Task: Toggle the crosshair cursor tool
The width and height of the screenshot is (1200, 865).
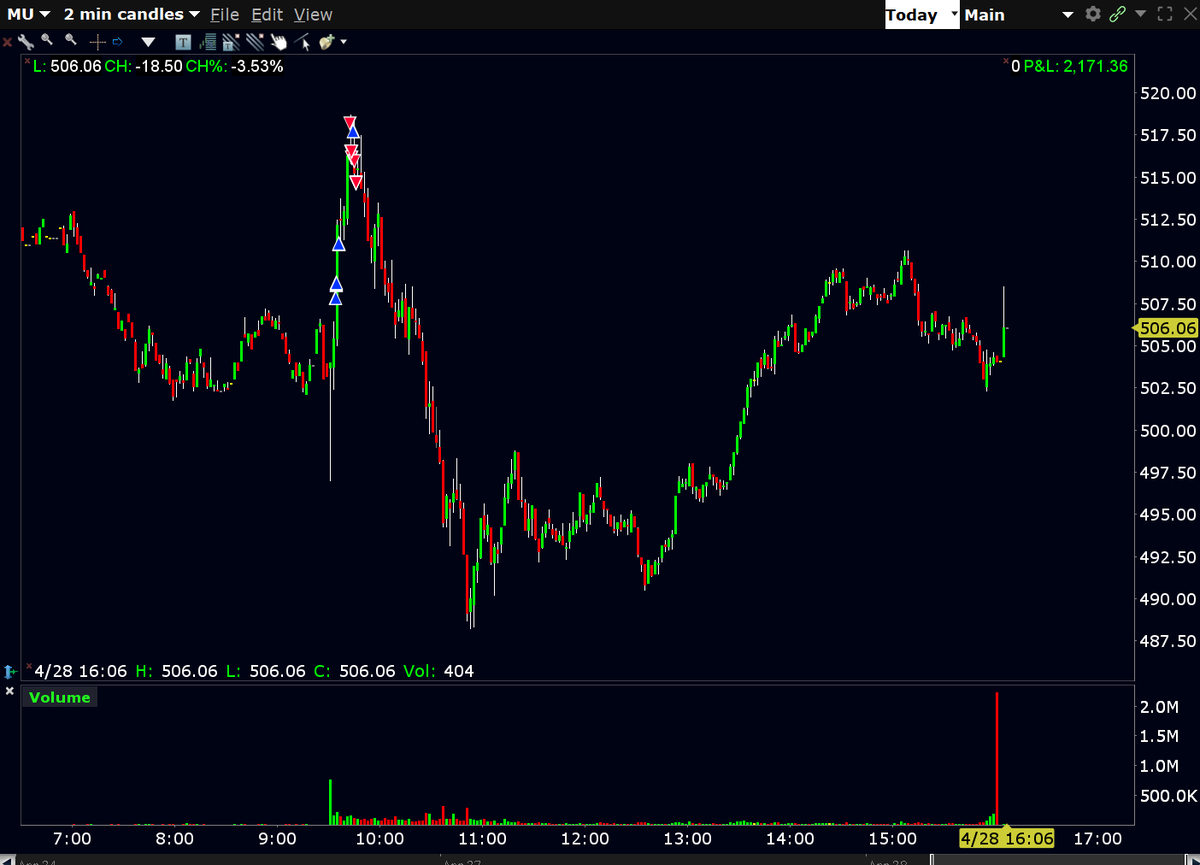Action: pyautogui.click(x=98, y=42)
